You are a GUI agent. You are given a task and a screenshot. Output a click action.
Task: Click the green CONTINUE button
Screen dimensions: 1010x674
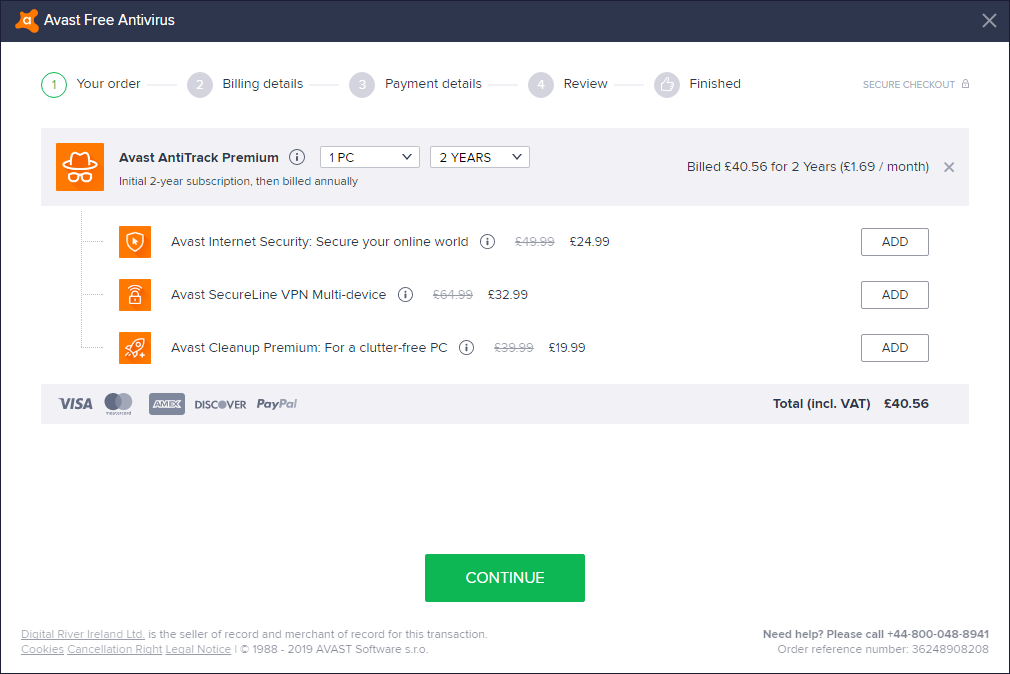505,578
